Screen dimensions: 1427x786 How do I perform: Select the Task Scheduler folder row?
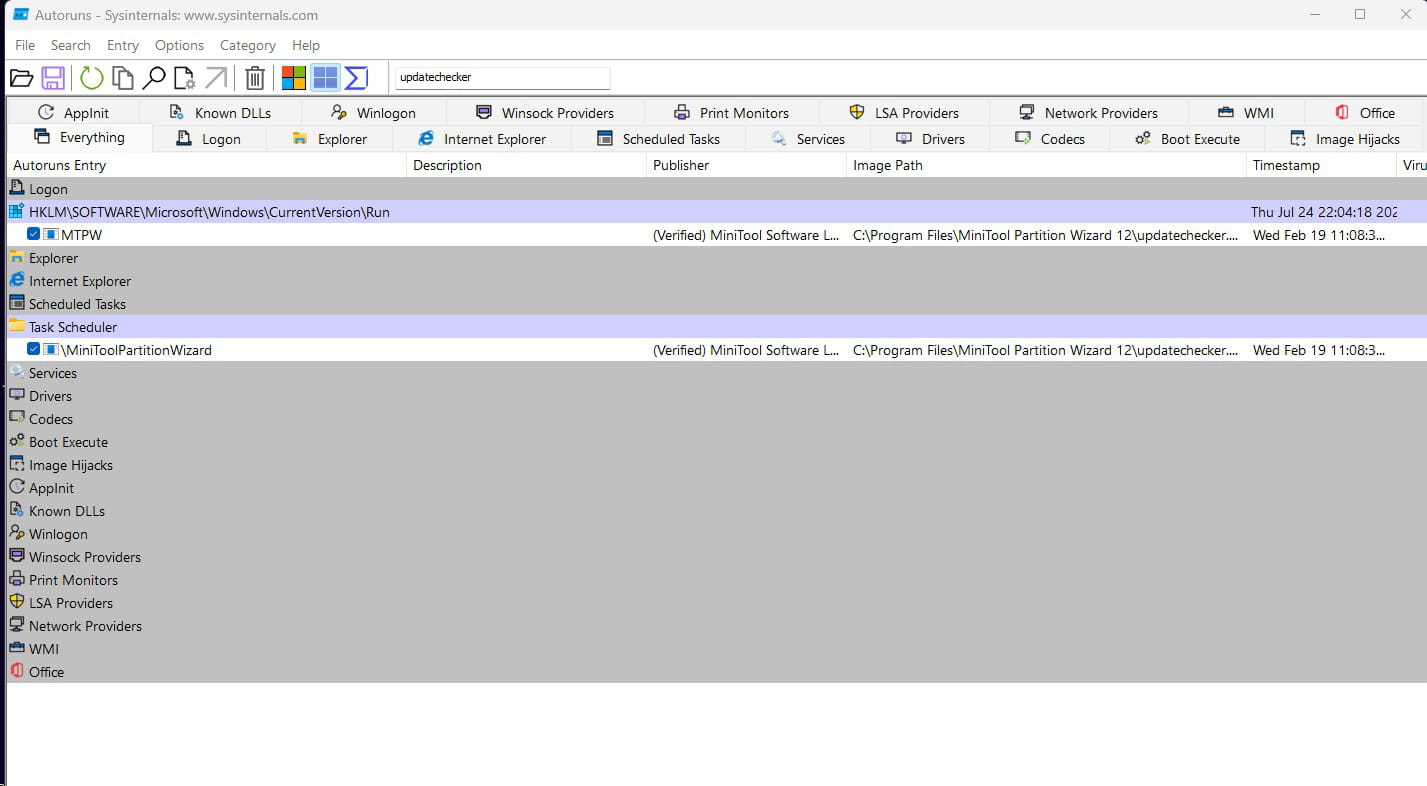[73, 327]
